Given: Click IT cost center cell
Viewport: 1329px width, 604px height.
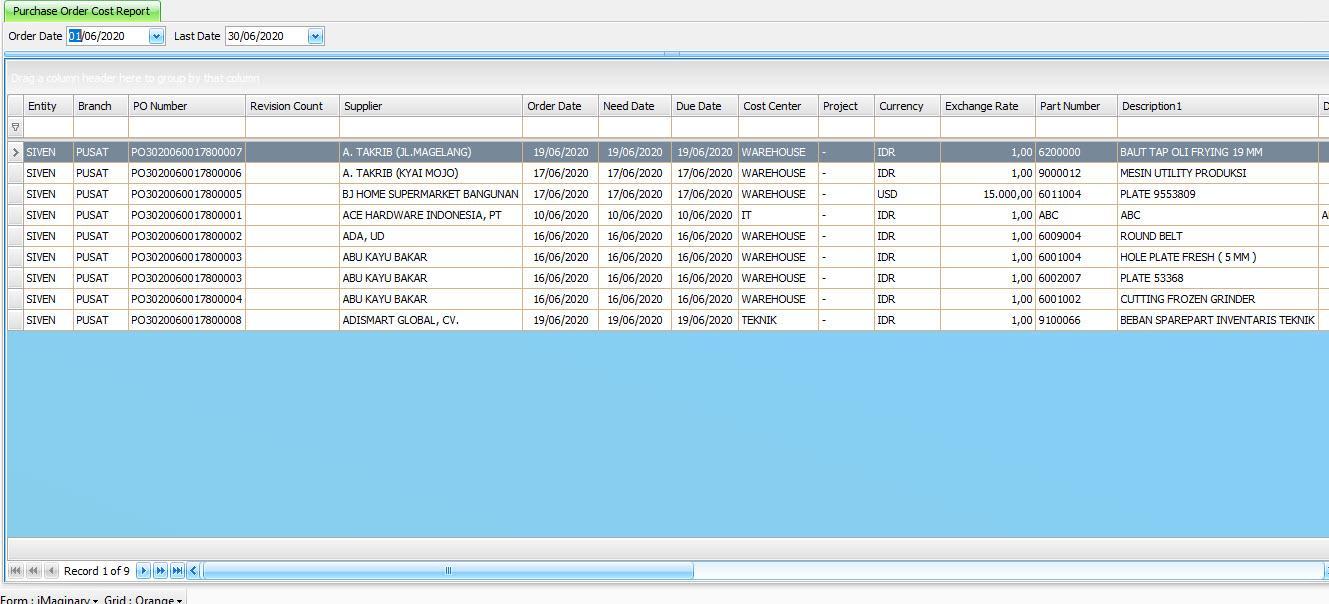Looking at the screenshot, I should (x=778, y=215).
